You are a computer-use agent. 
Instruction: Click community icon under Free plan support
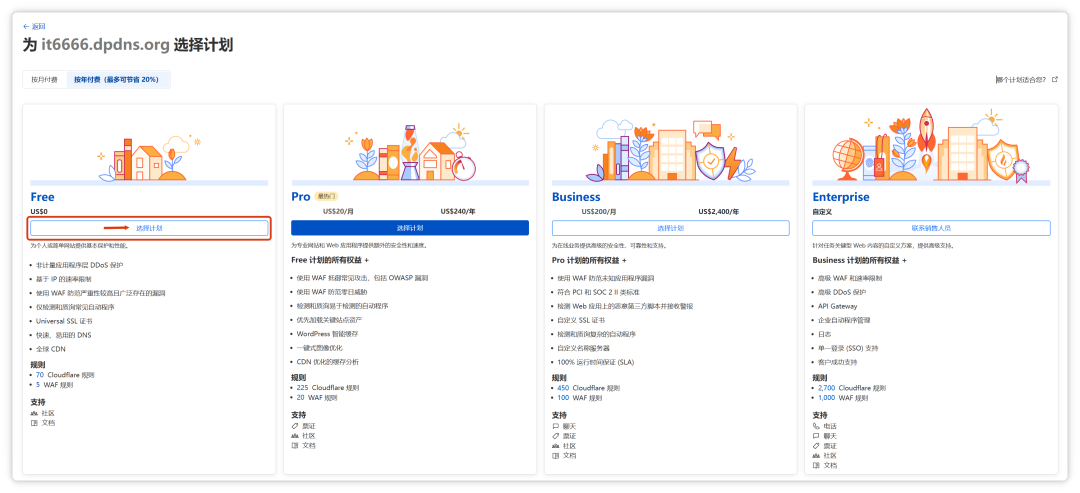[34, 412]
